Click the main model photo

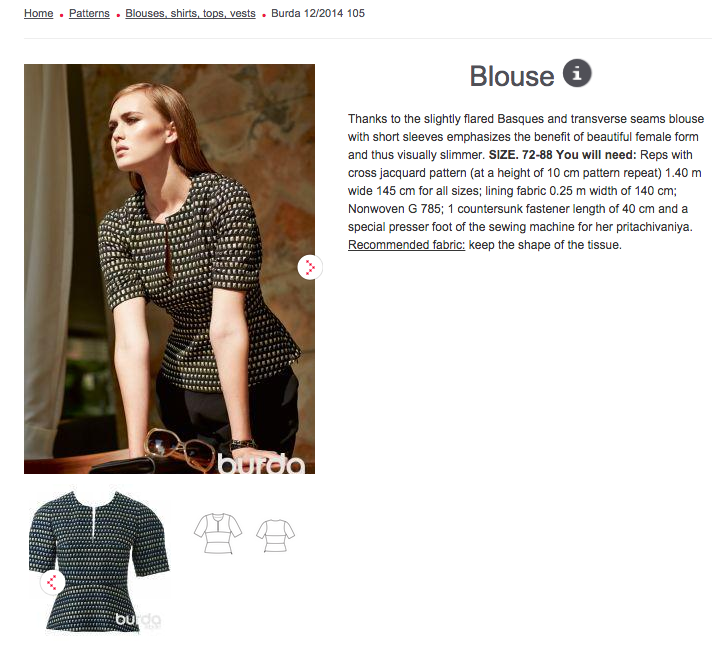tap(169, 269)
